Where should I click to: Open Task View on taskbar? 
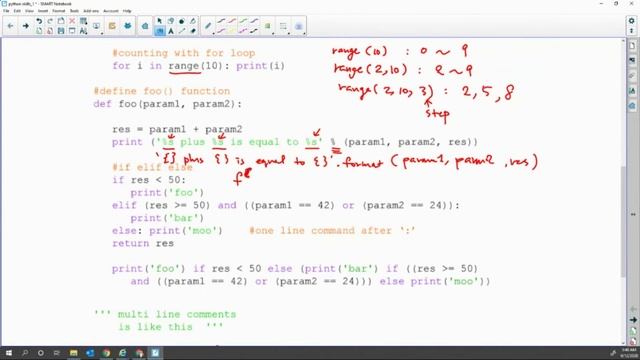click(x=57, y=353)
